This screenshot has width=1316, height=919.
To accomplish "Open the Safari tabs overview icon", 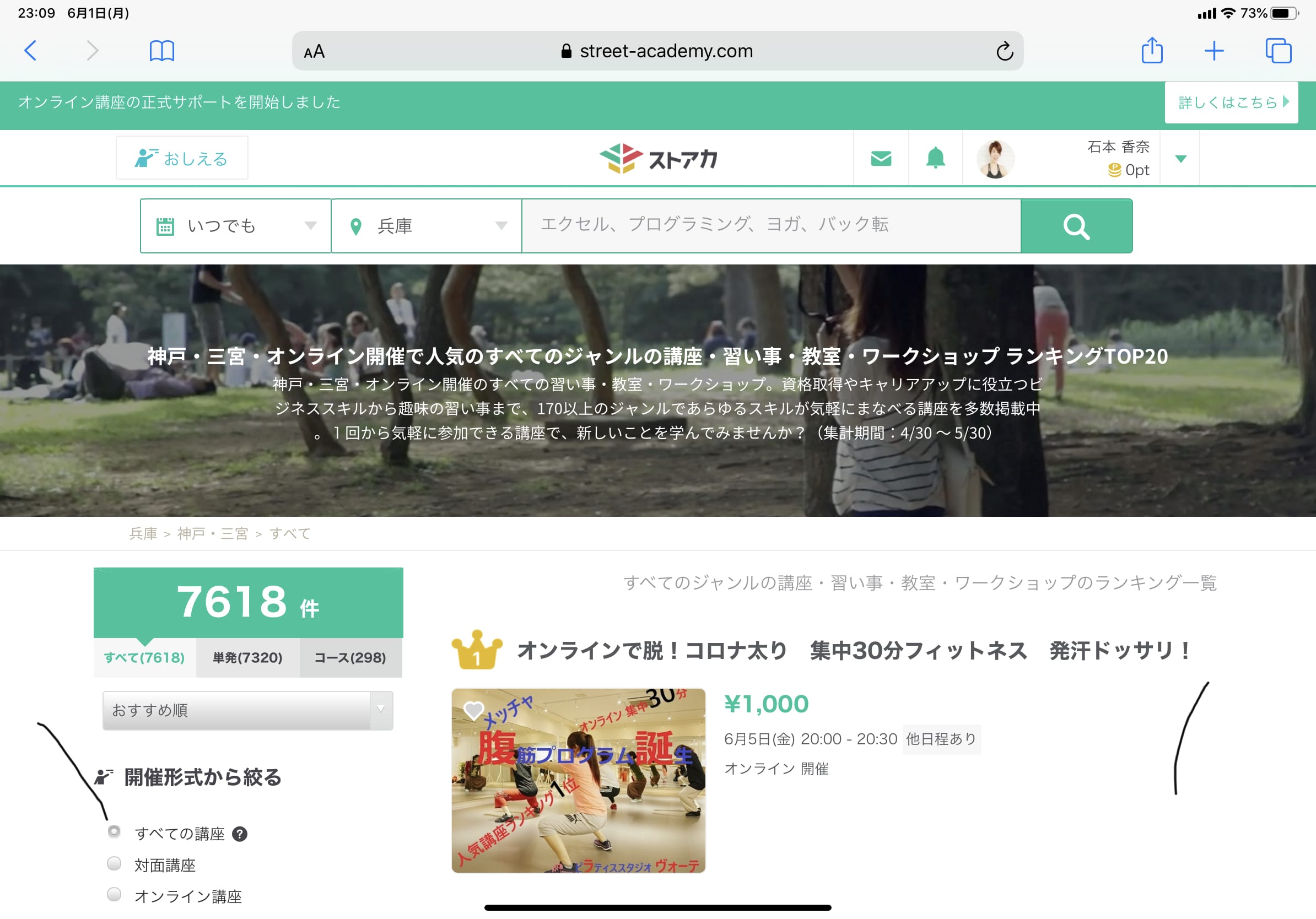I will pos(1277,51).
